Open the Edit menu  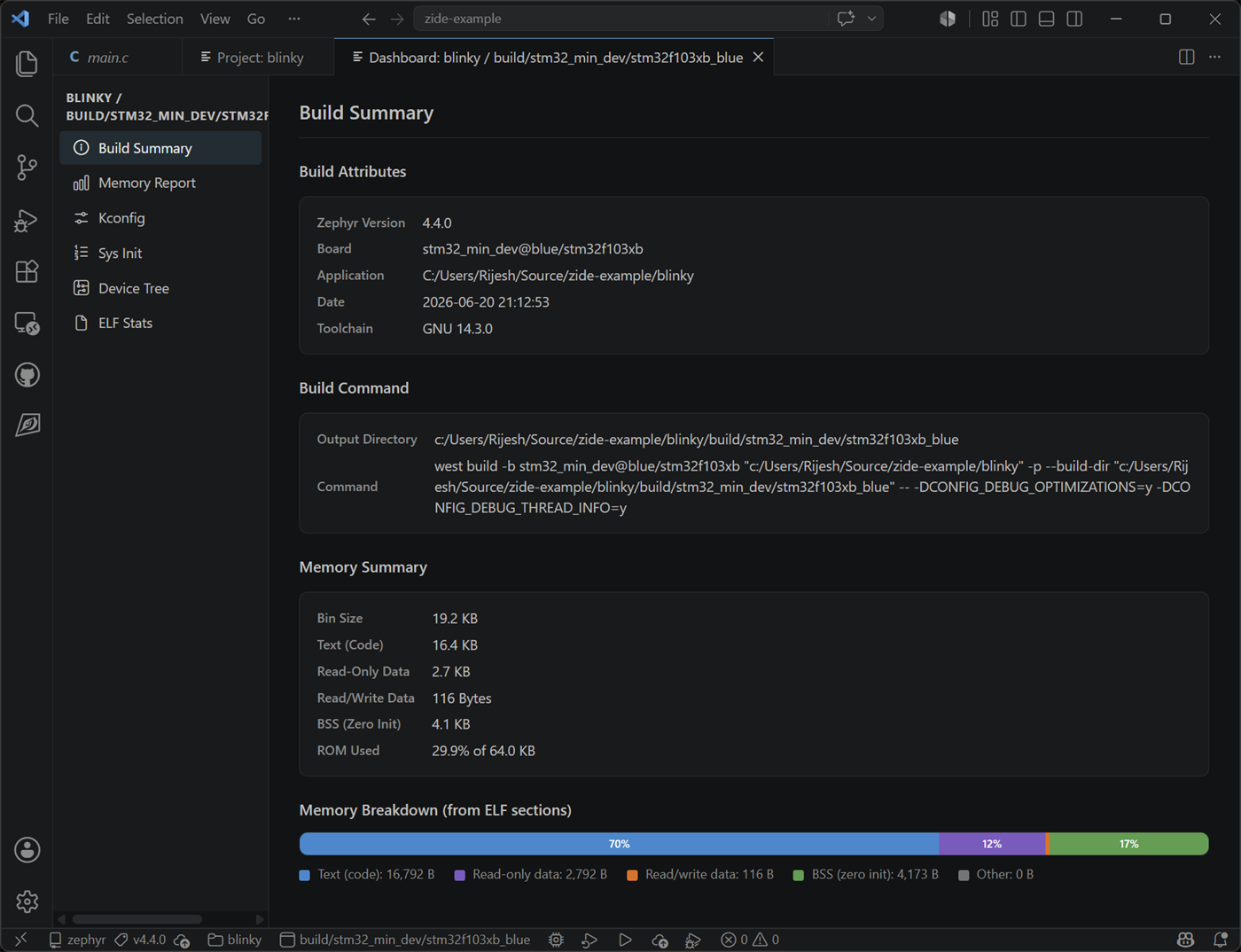(x=98, y=19)
